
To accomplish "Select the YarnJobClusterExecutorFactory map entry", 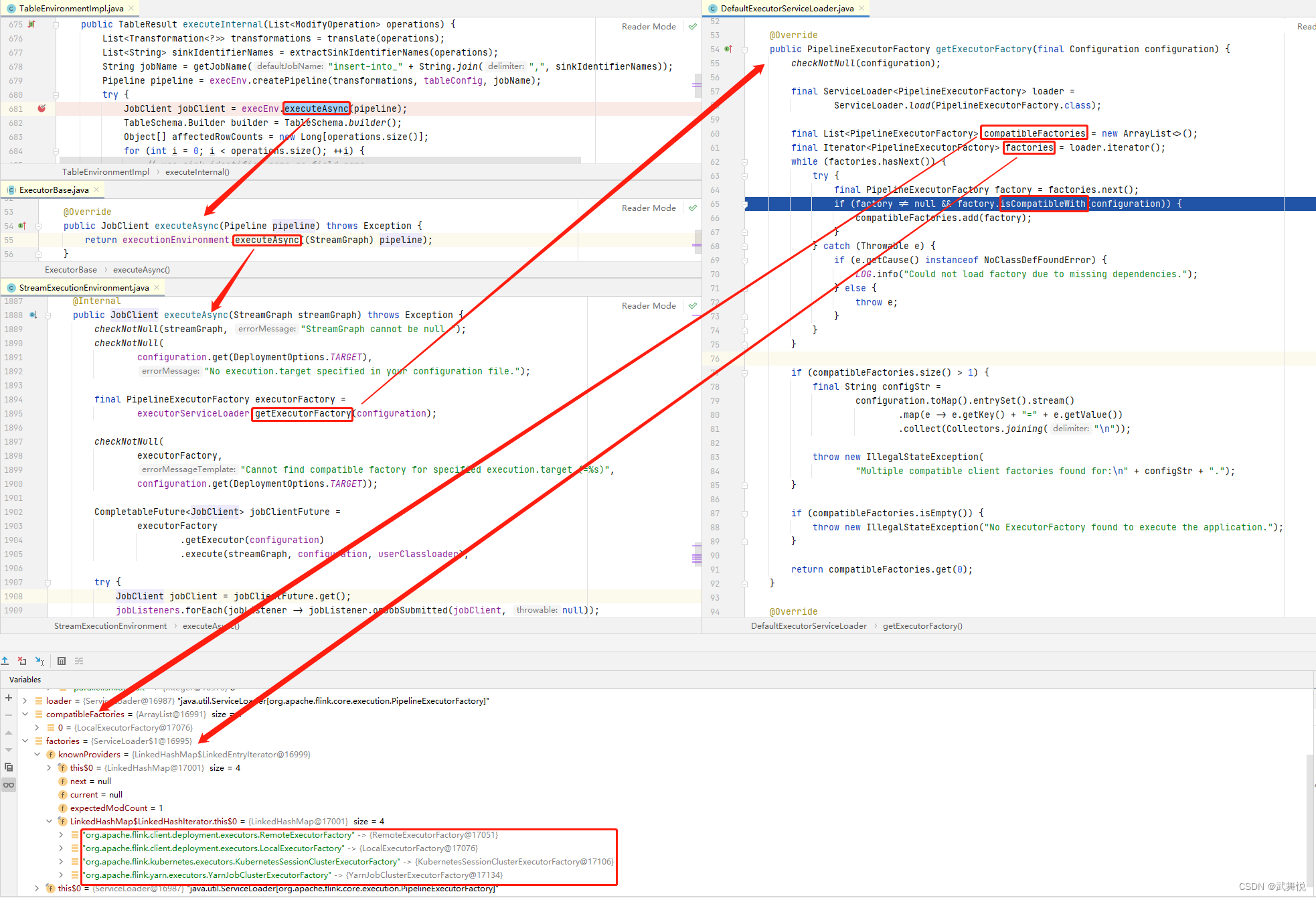I will (x=207, y=875).
